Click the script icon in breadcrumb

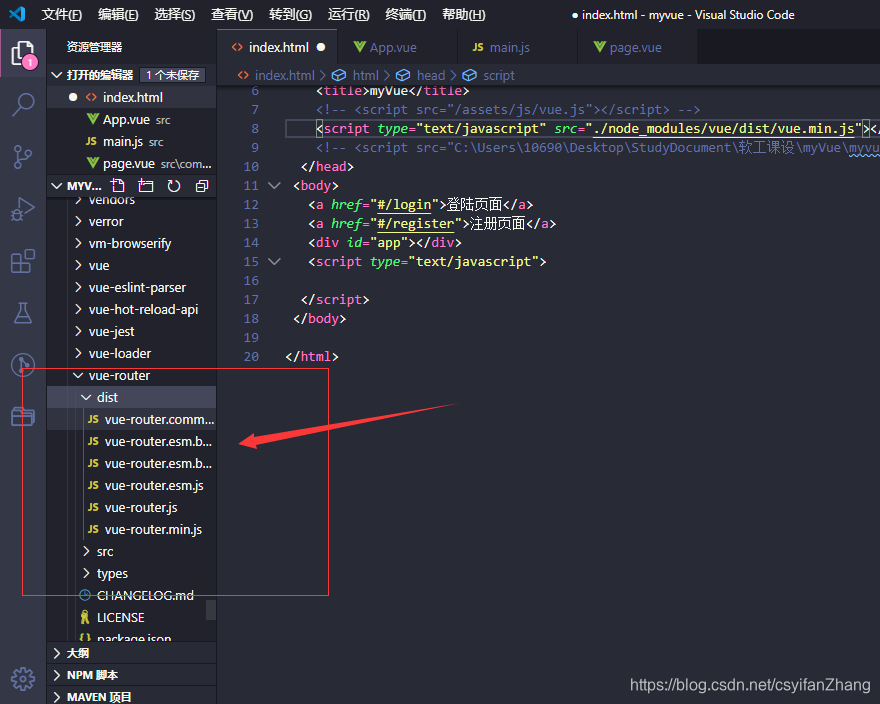click(x=470, y=75)
